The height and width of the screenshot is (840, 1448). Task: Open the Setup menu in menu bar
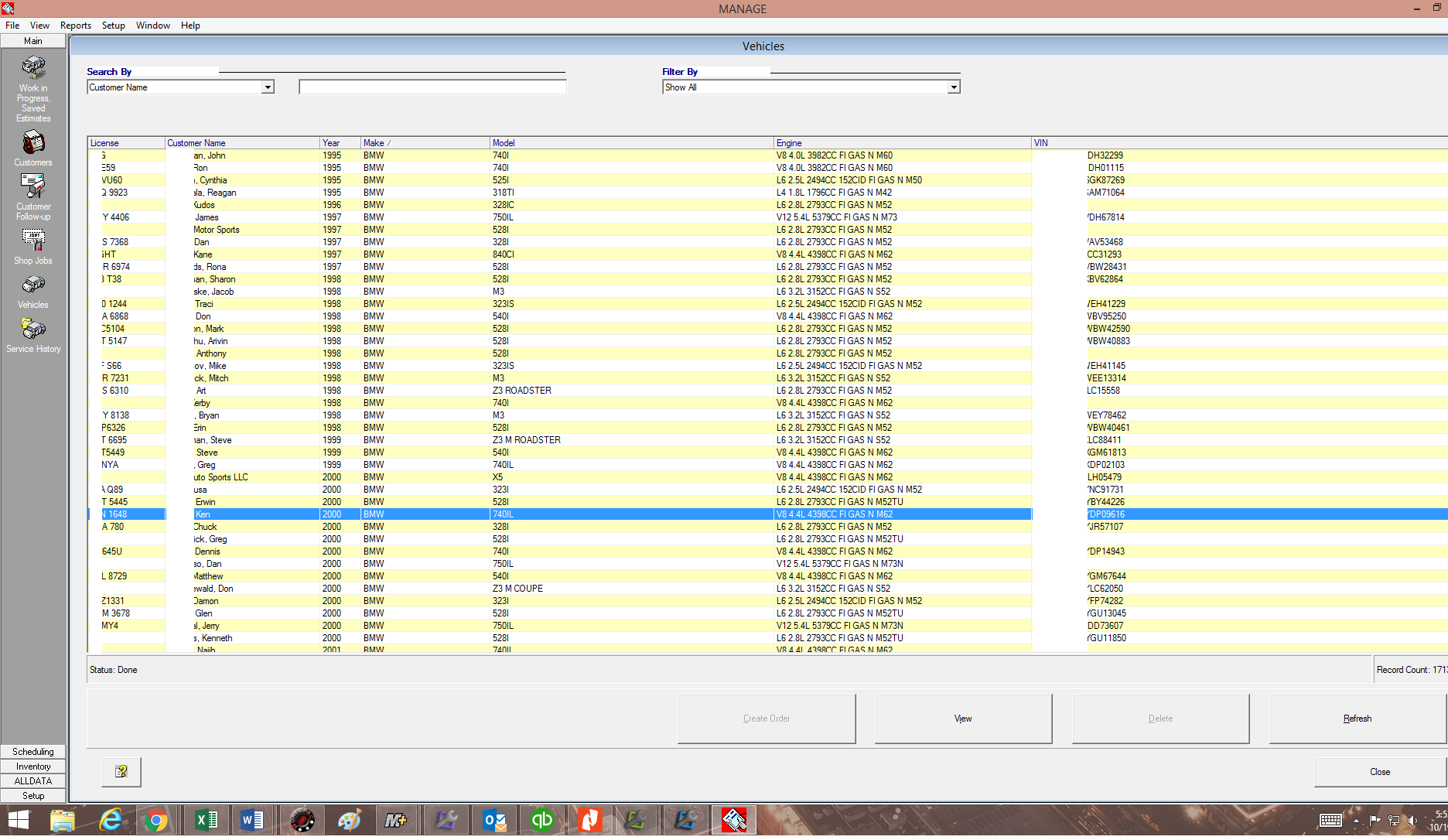coord(114,26)
